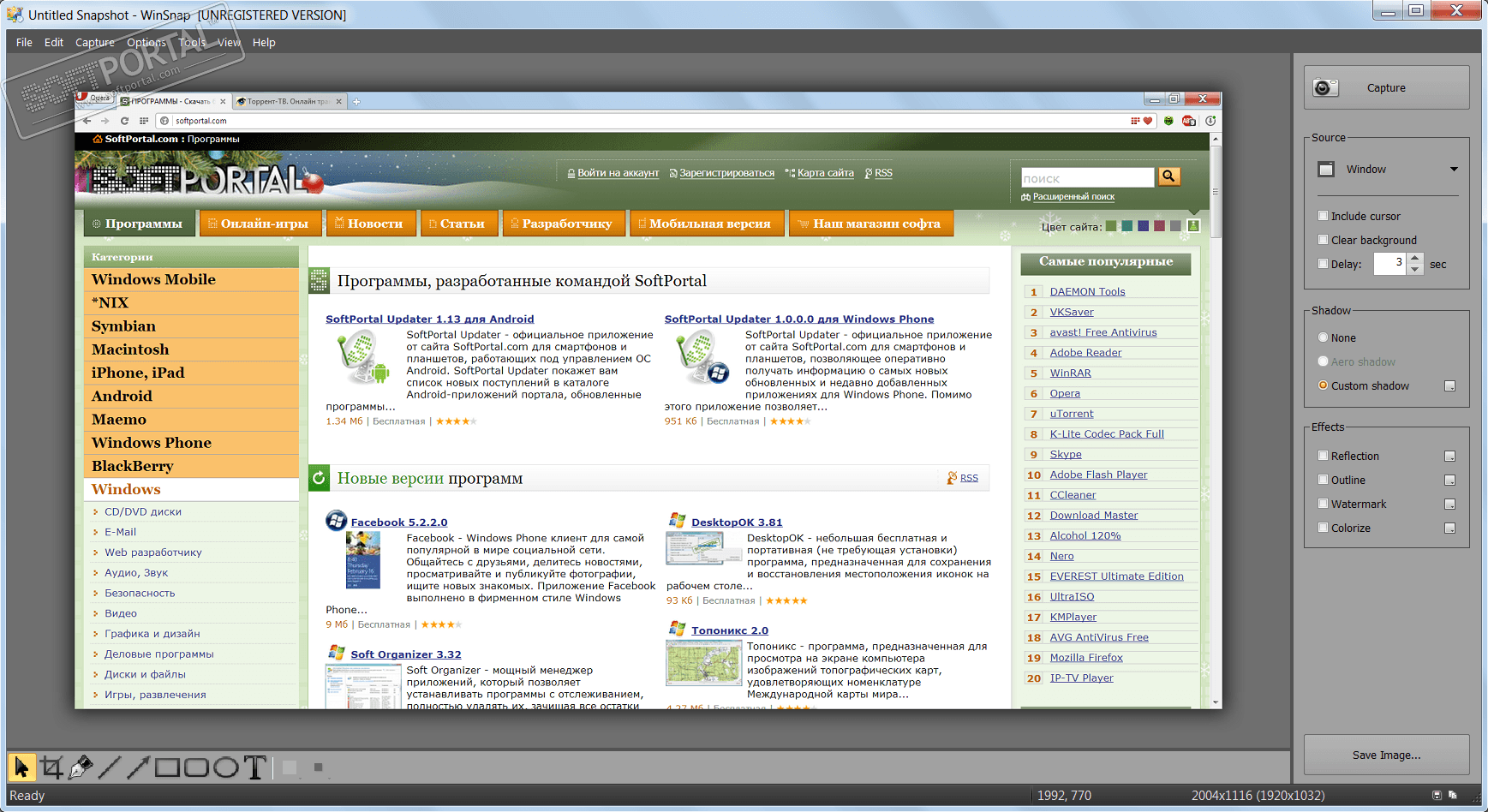Open the Capture menu
The width and height of the screenshot is (1488, 812).
94,42
